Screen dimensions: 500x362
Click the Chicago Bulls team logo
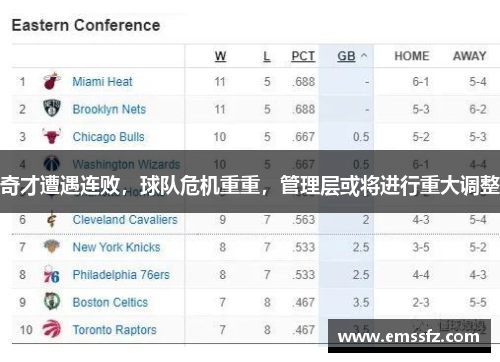point(52,136)
